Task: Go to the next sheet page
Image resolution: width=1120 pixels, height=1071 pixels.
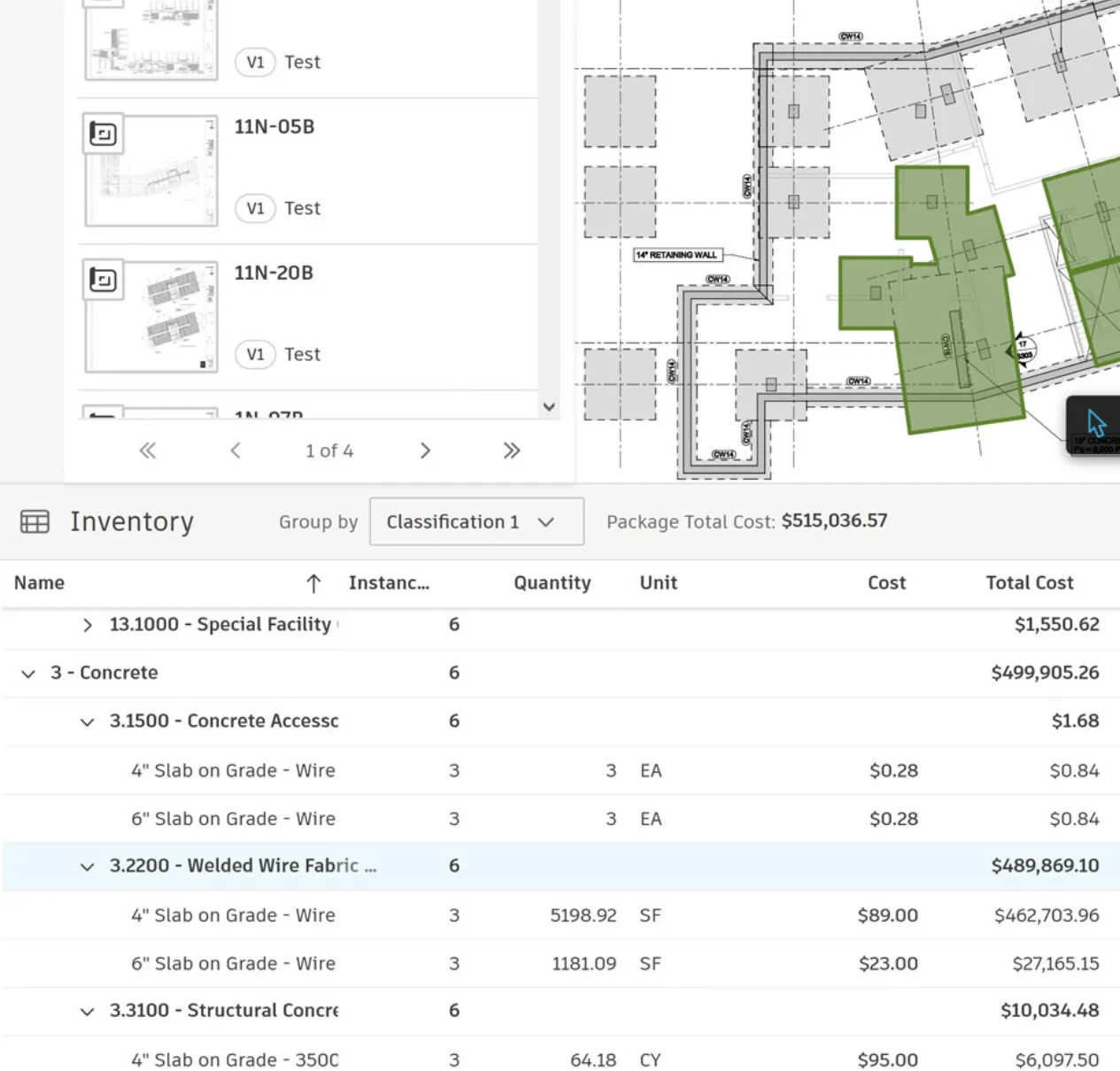Action: click(425, 451)
